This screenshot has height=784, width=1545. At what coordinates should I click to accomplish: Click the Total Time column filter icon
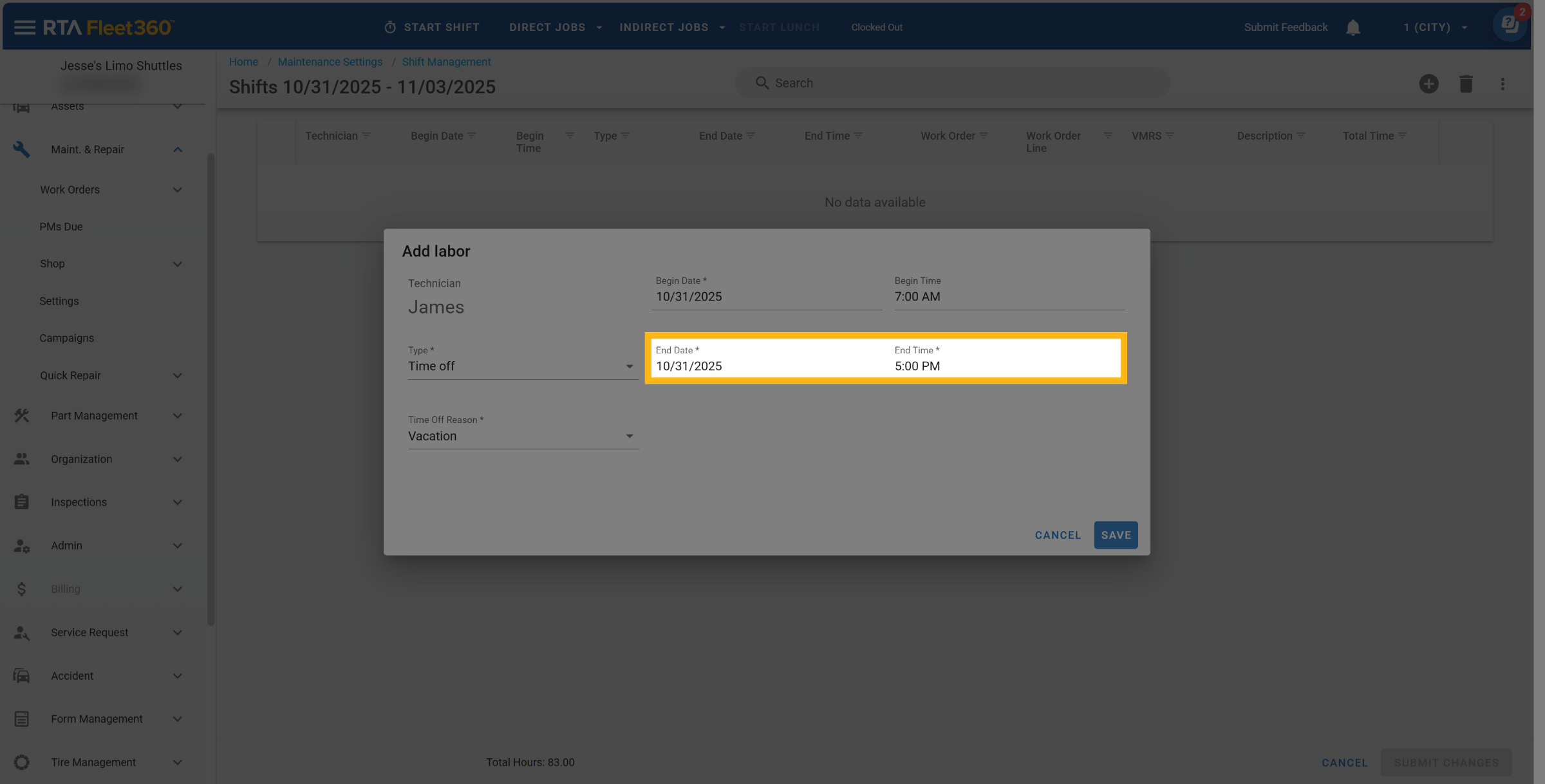(x=1403, y=136)
